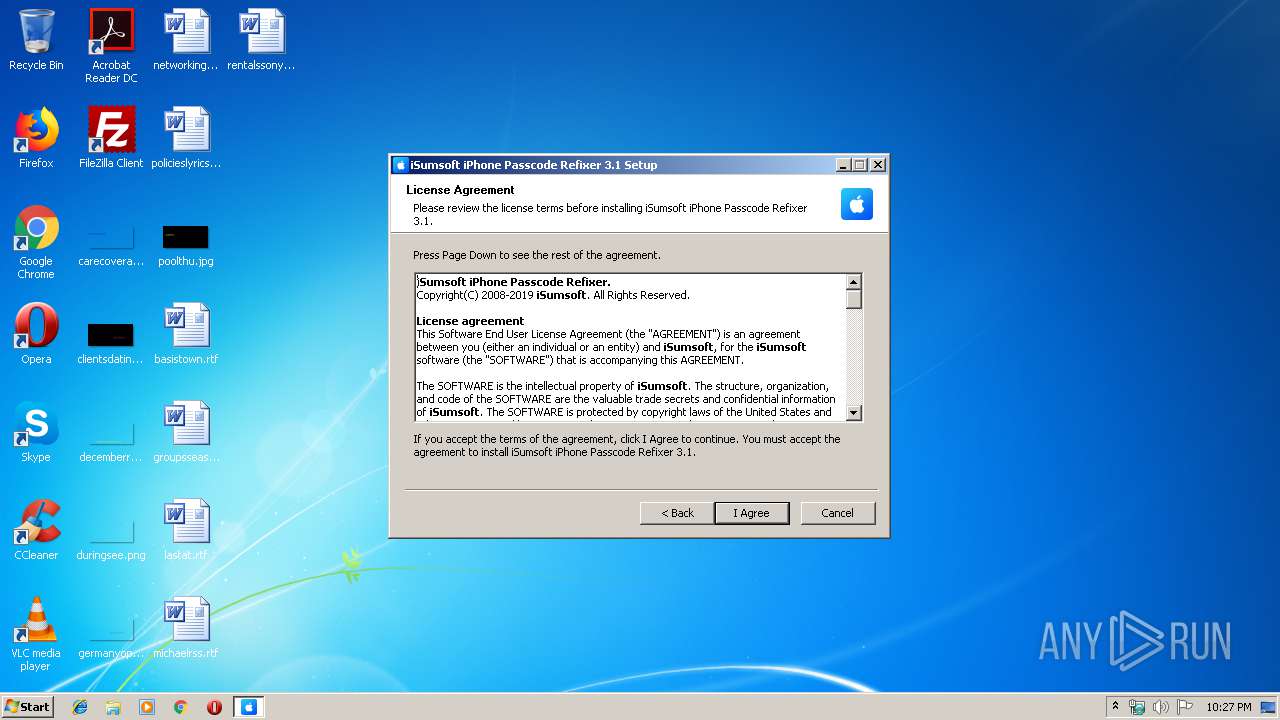Select the decemberr file icon
The height and width of the screenshot is (720, 1280).
click(x=111, y=440)
